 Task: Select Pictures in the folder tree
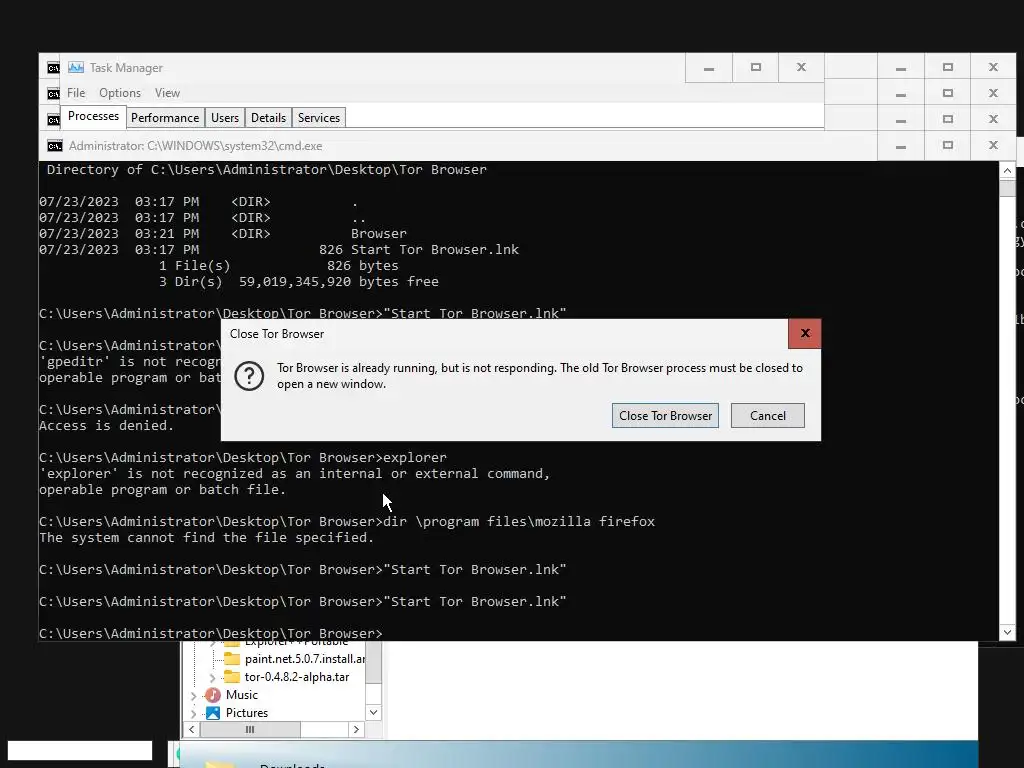pos(247,712)
